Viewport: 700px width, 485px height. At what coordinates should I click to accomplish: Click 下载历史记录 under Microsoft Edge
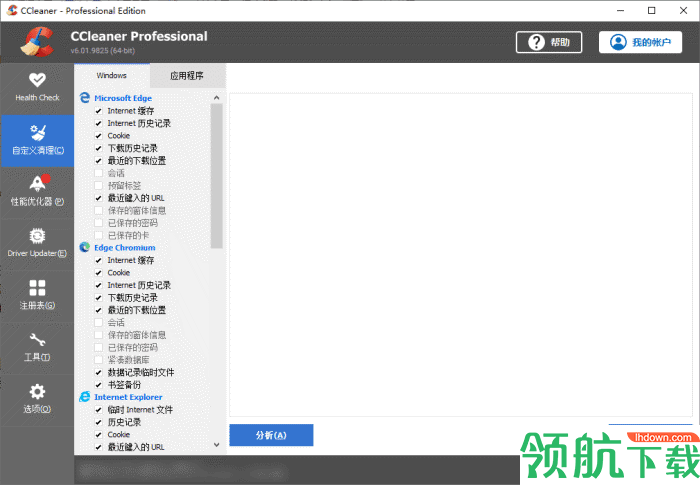point(133,148)
